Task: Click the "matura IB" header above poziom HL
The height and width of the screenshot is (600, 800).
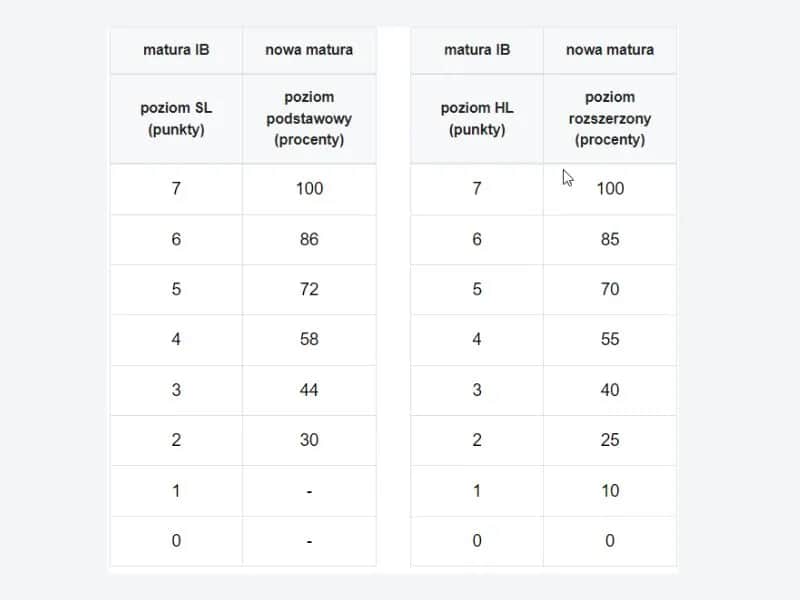Action: point(477,49)
